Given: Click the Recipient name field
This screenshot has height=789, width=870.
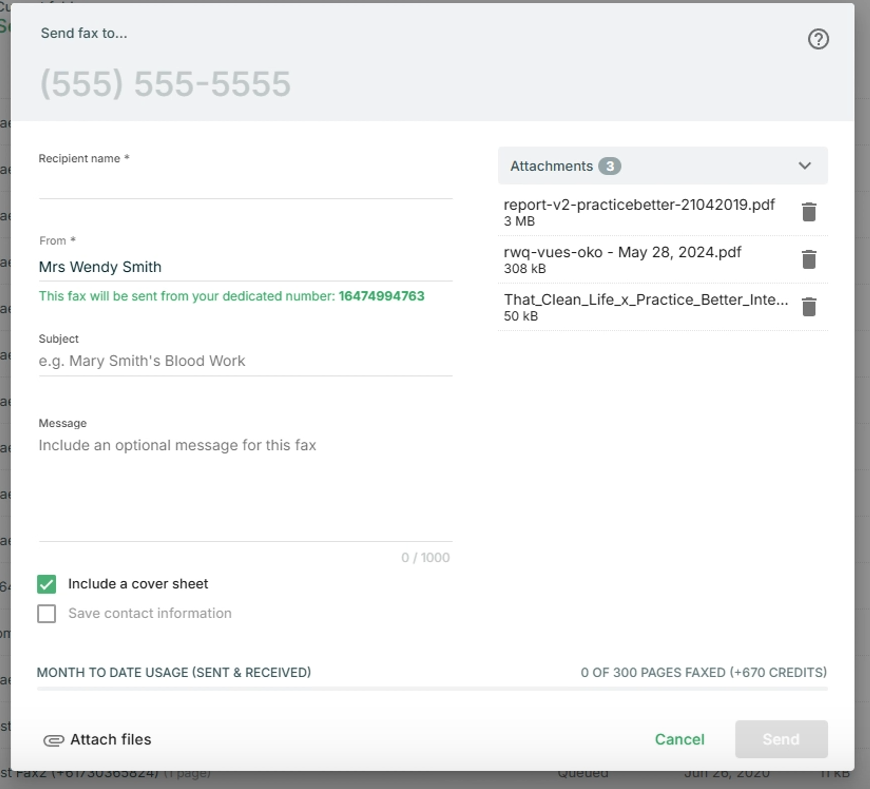Looking at the screenshot, I should [x=245, y=184].
